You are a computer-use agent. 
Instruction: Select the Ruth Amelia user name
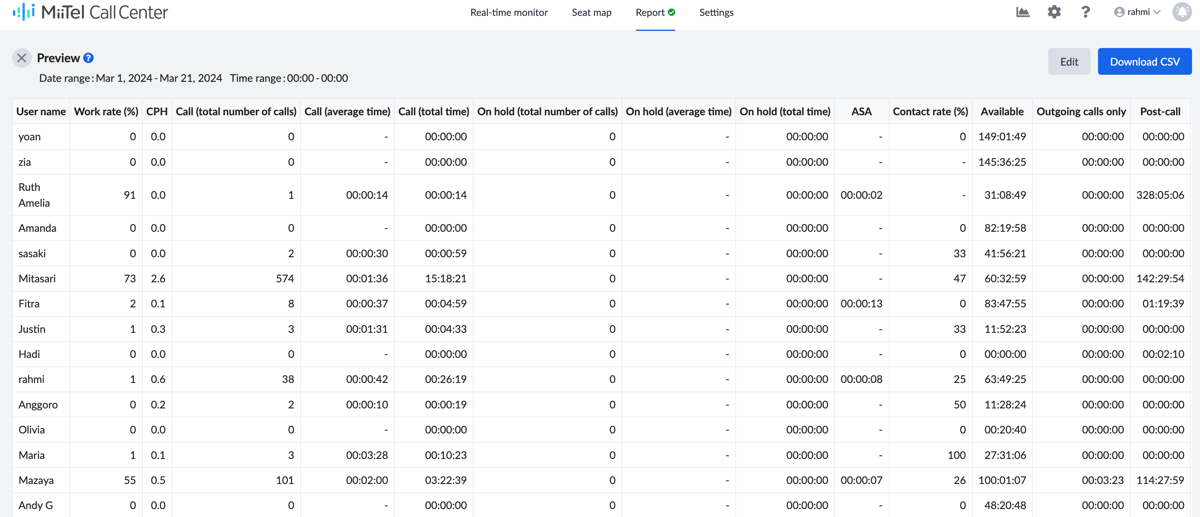coord(34,195)
